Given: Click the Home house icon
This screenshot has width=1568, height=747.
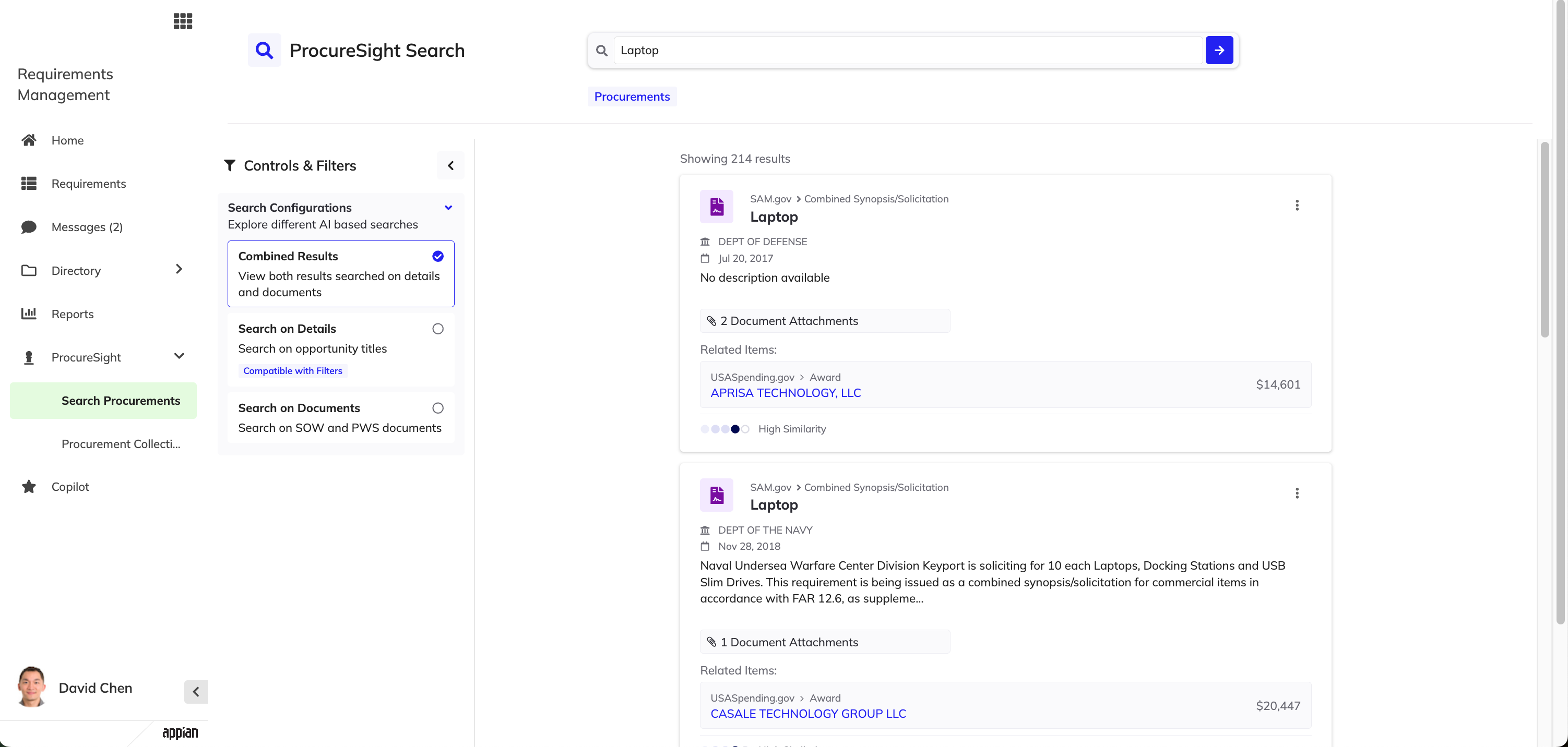Looking at the screenshot, I should pos(29,140).
